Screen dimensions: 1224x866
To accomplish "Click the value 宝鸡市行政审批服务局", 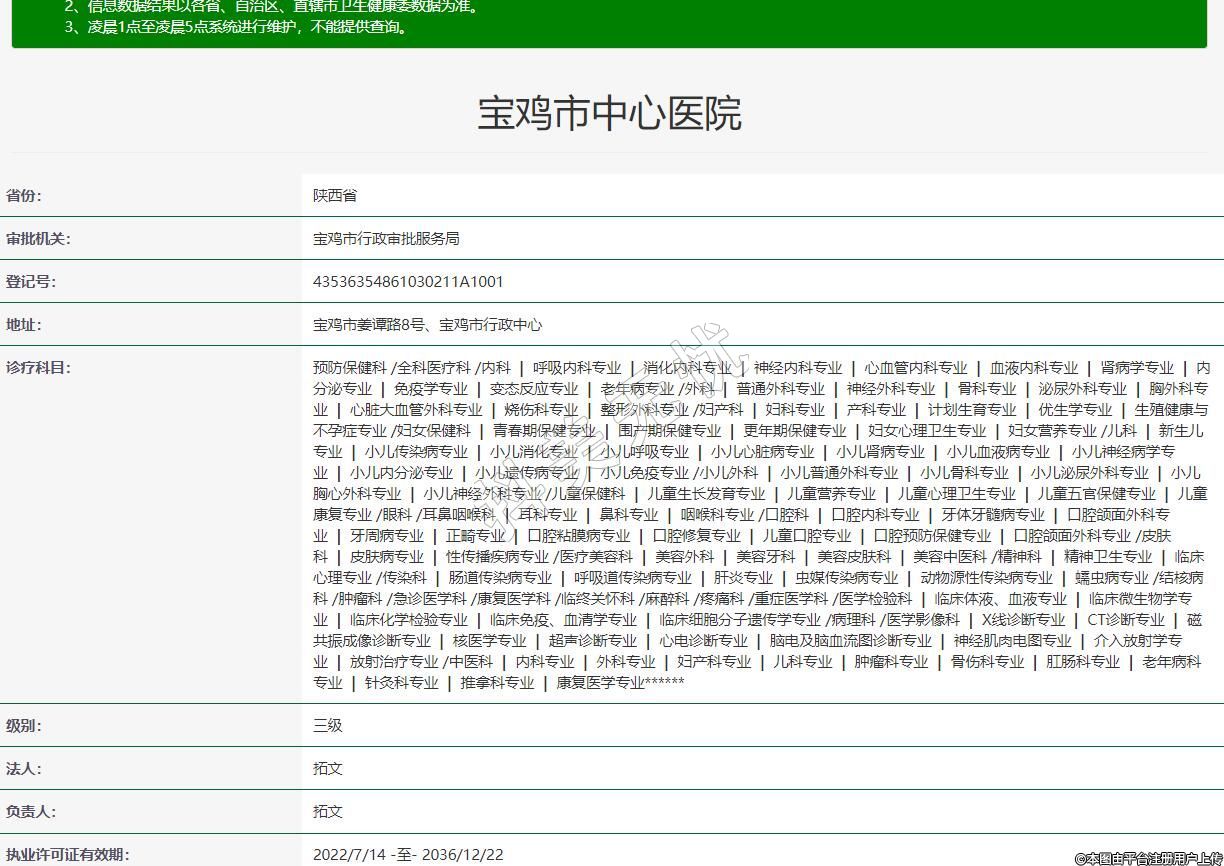I will [x=386, y=239].
